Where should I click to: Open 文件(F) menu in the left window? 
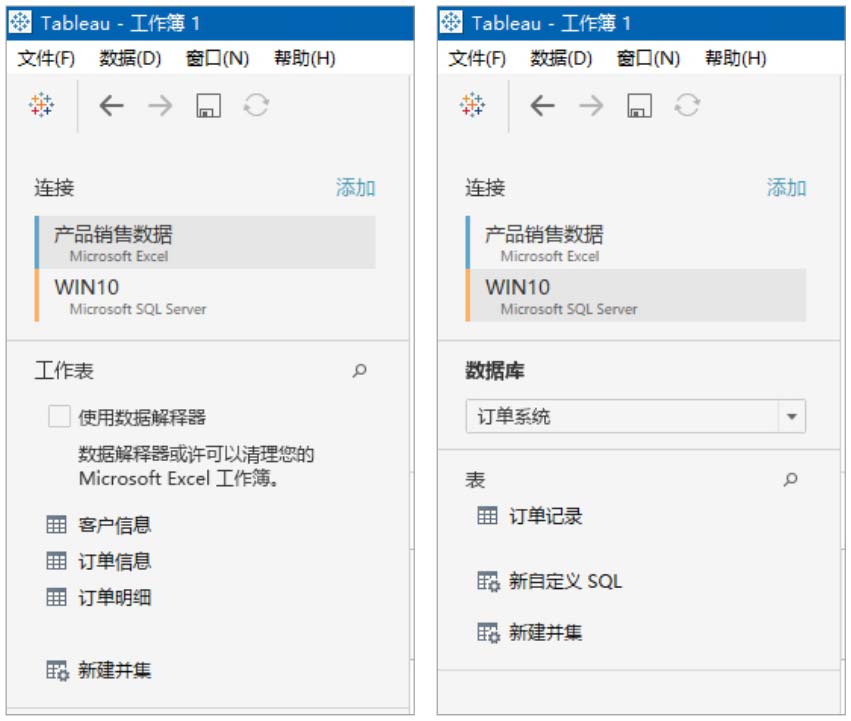pos(46,58)
